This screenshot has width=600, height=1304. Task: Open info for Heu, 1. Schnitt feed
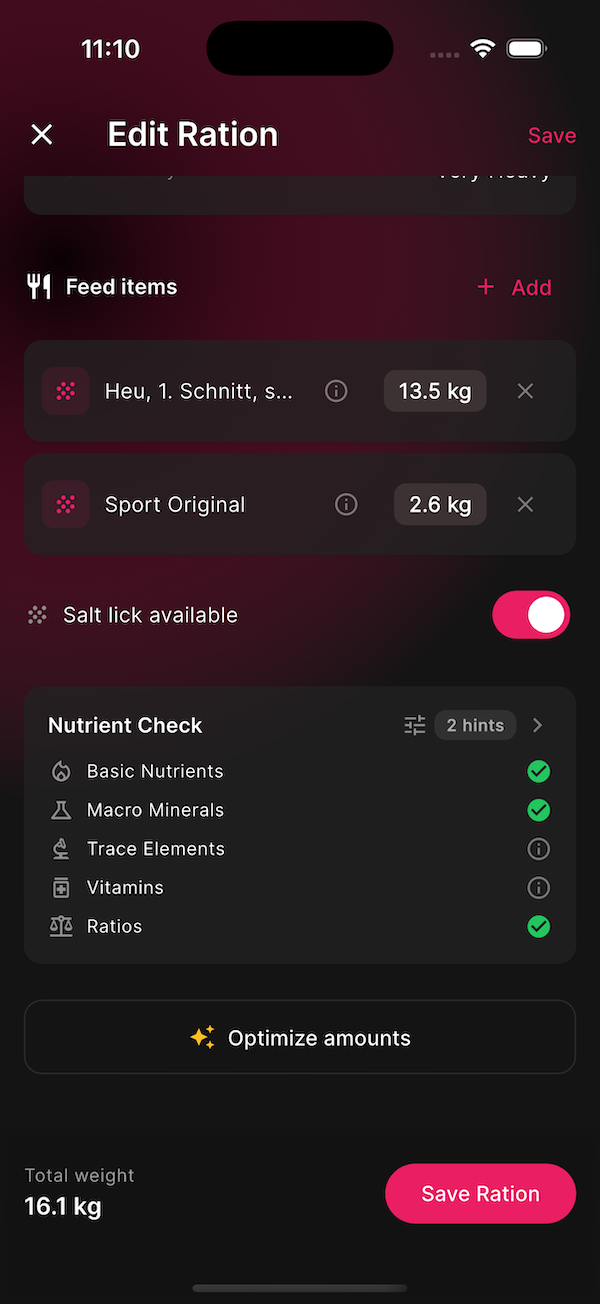pyautogui.click(x=336, y=391)
